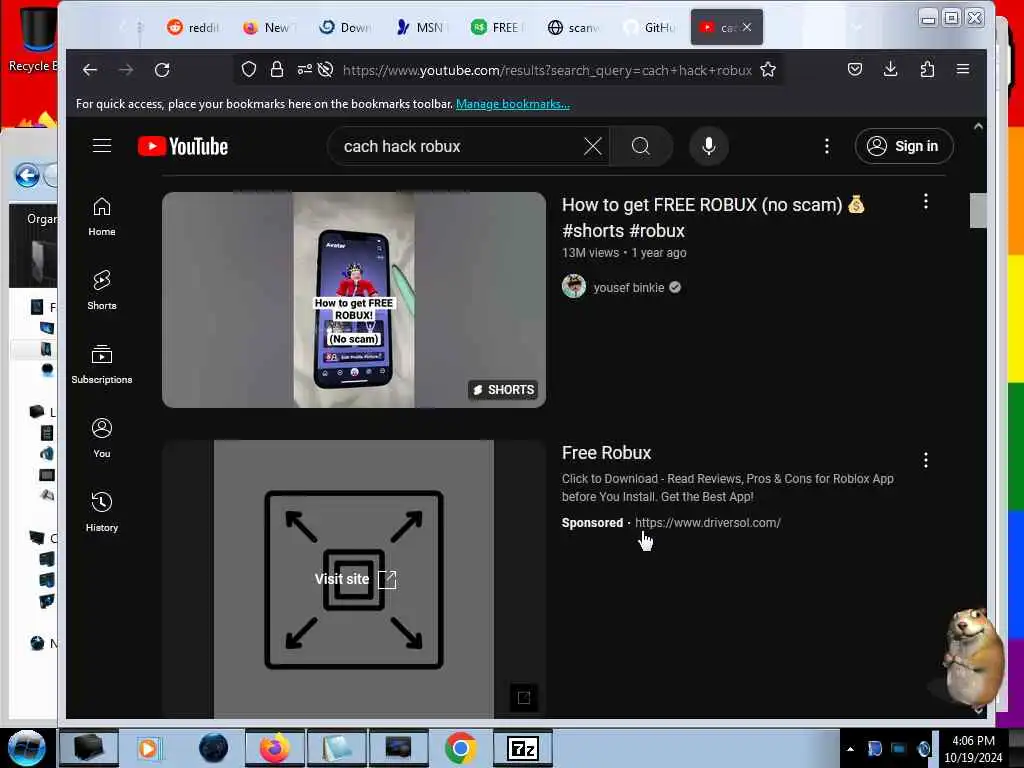Open the Firefox application hamburger menu
The image size is (1024, 768).
pyautogui.click(x=963, y=69)
